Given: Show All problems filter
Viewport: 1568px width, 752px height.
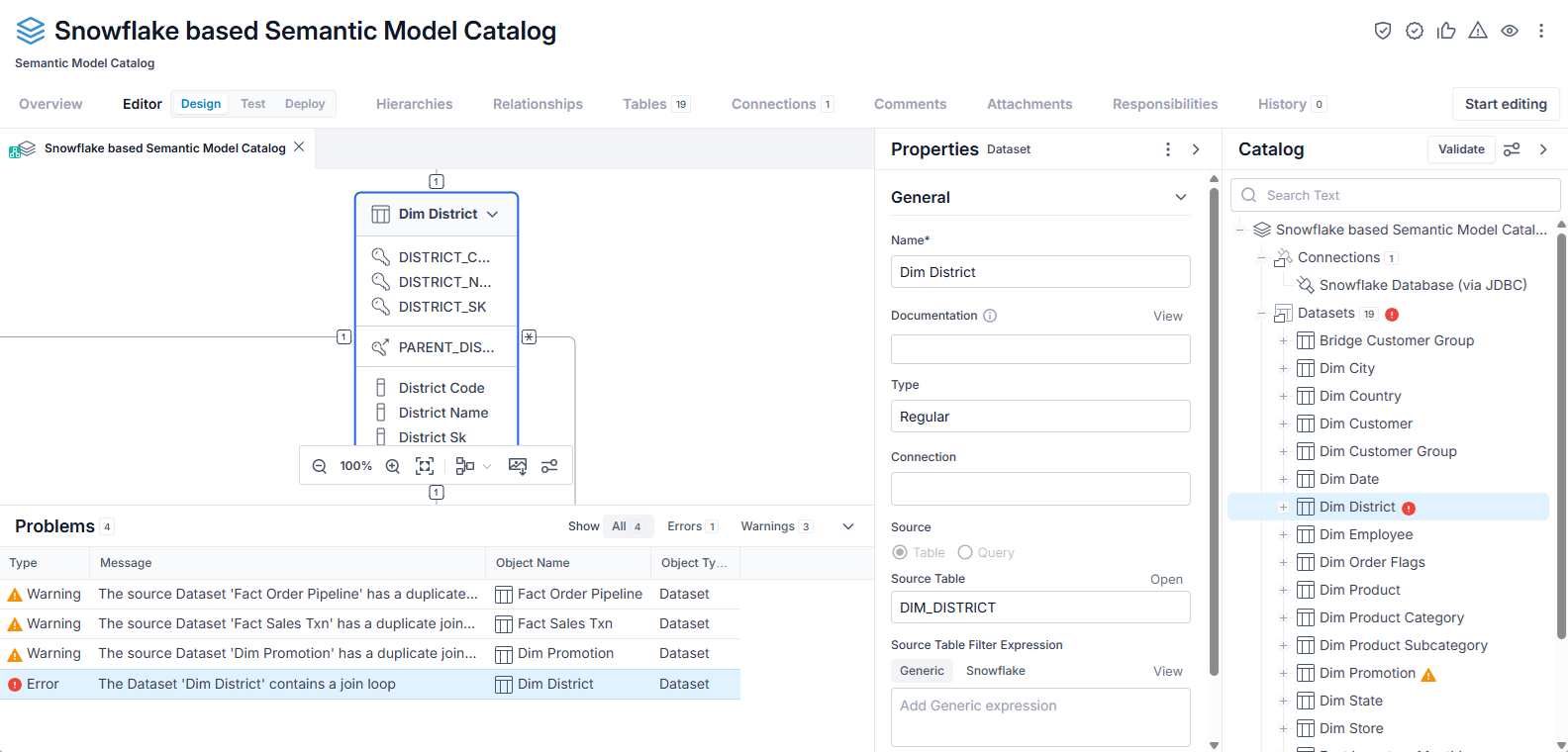Looking at the screenshot, I should (628, 526).
